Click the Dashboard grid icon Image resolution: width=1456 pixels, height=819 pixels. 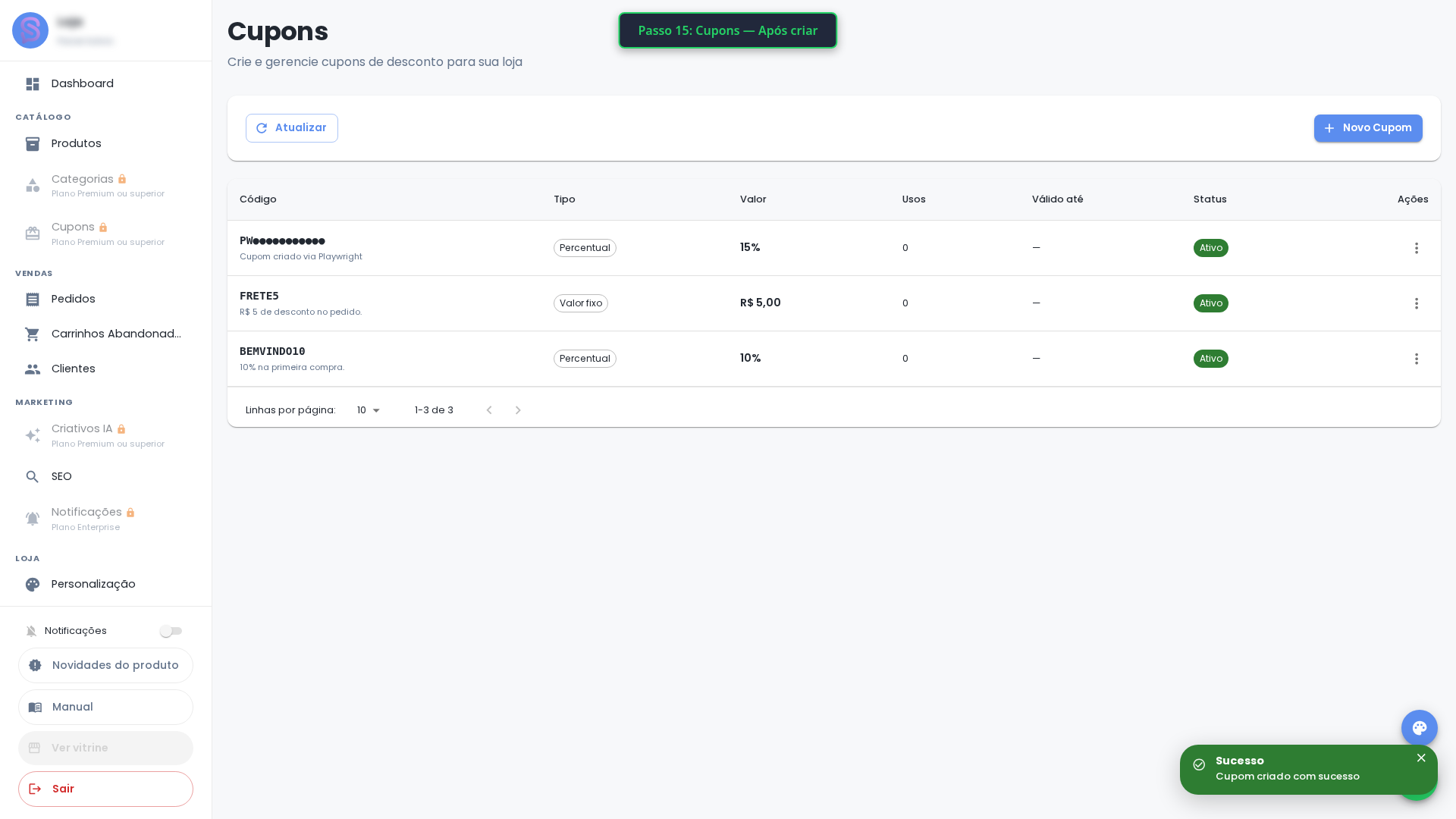[x=33, y=84]
